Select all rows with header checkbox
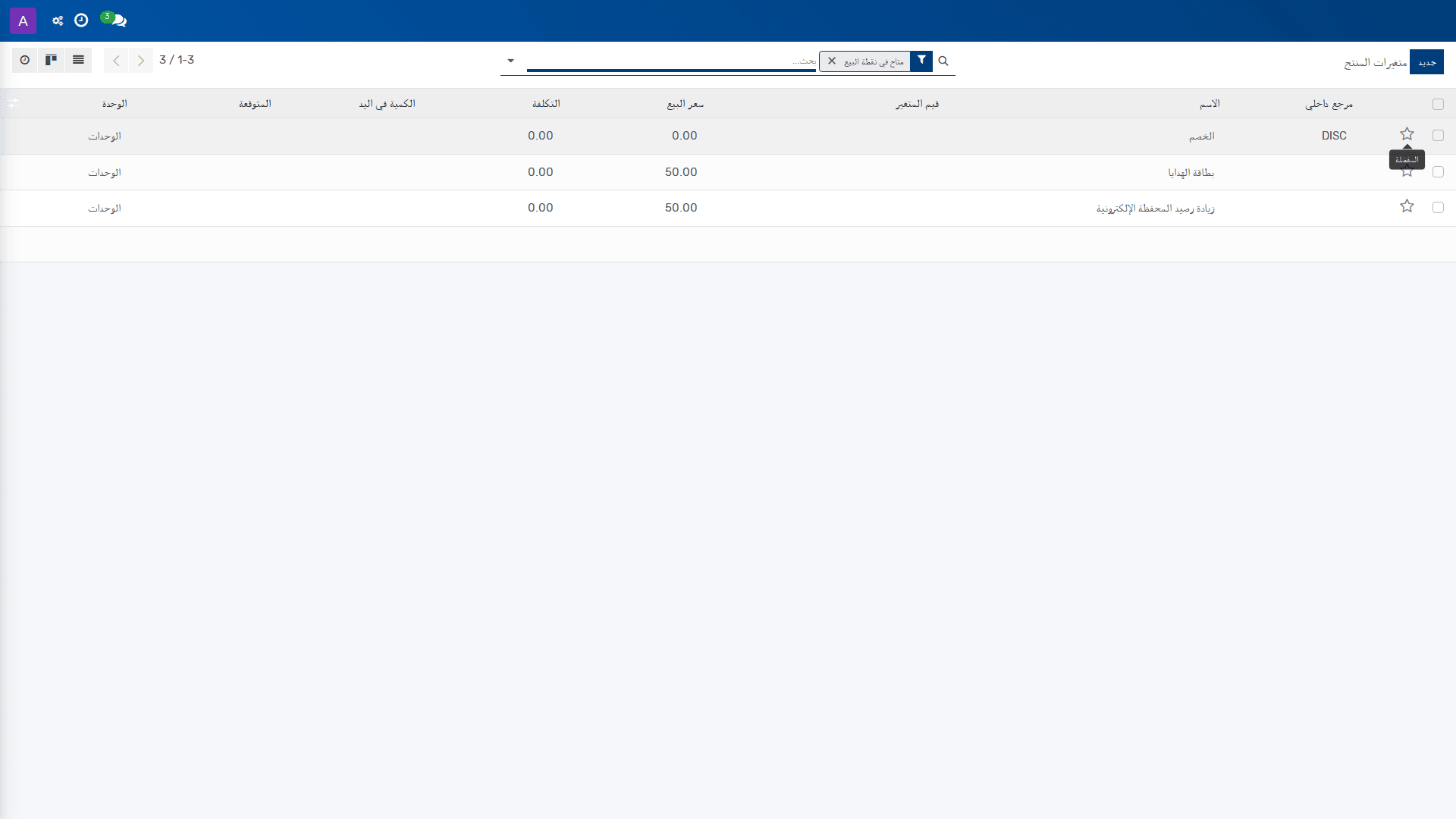This screenshot has width=1456, height=819. pos(1438,104)
